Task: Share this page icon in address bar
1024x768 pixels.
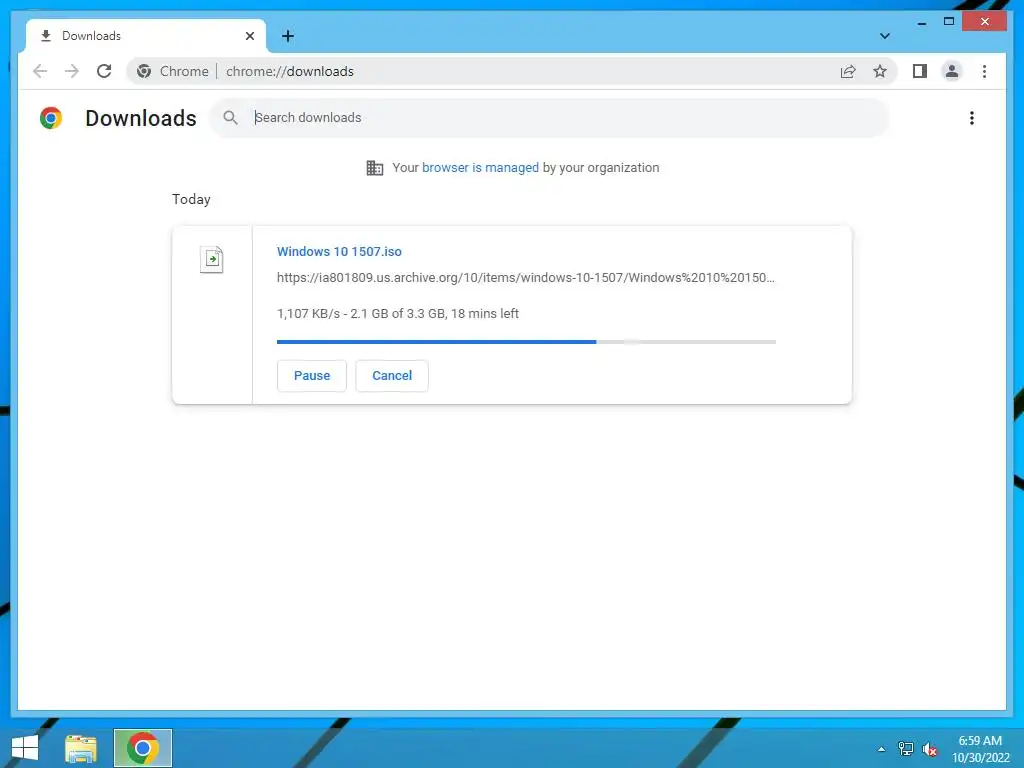Action: tap(848, 71)
